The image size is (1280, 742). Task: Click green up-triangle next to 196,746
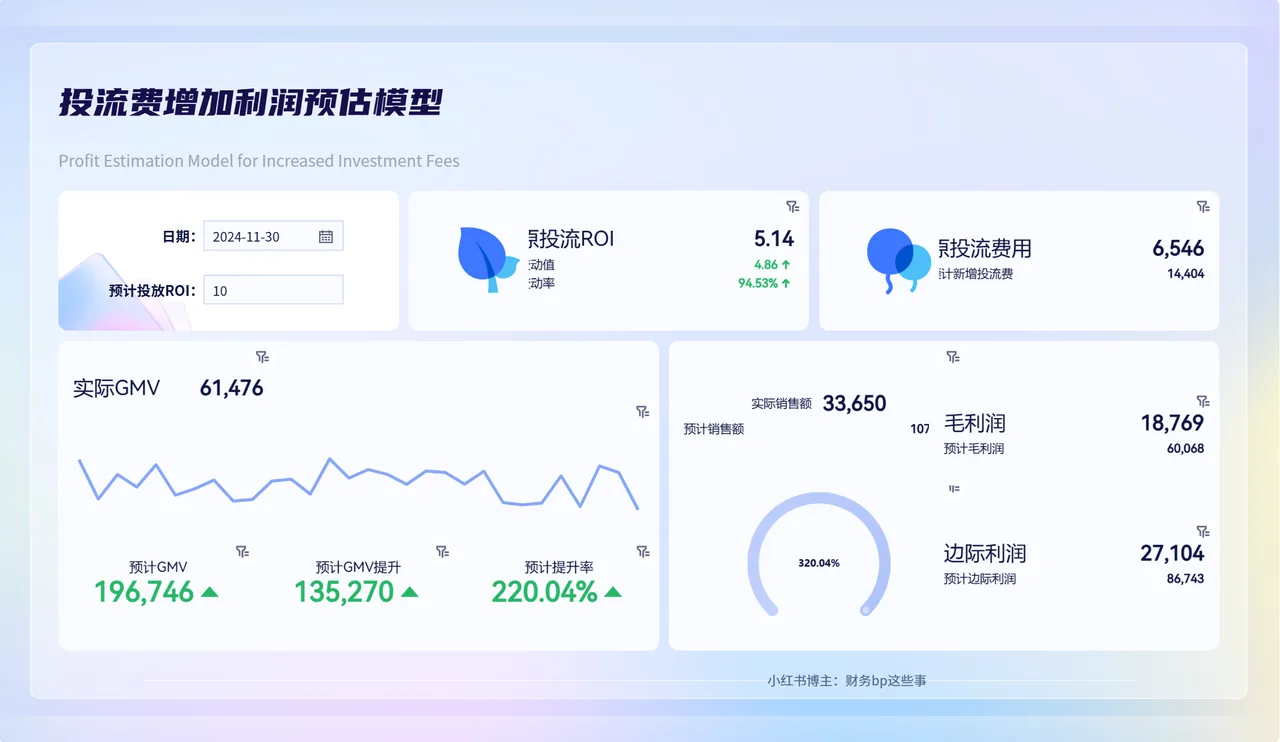coord(209,592)
